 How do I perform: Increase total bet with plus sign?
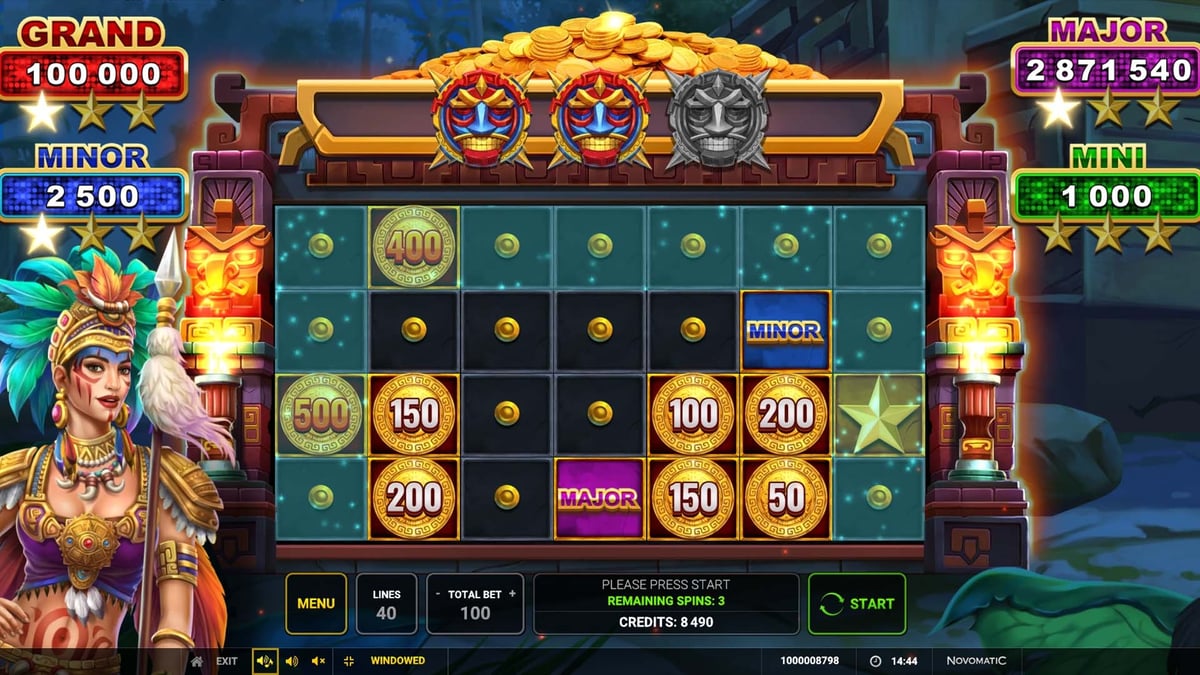(x=512, y=594)
